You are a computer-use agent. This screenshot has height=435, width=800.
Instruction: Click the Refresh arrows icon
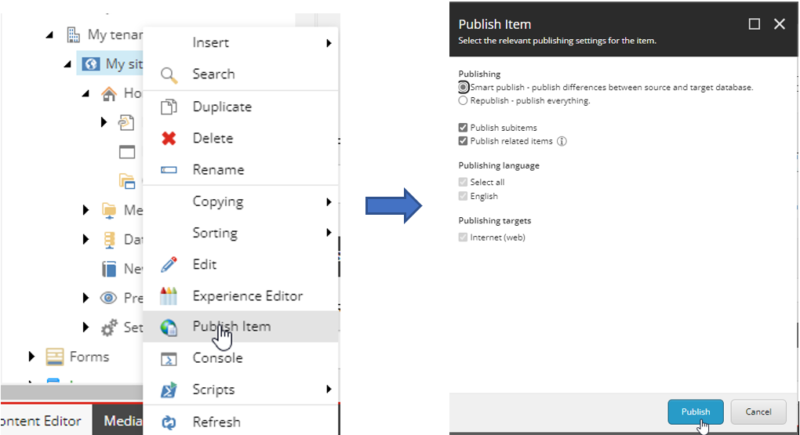click(x=168, y=422)
